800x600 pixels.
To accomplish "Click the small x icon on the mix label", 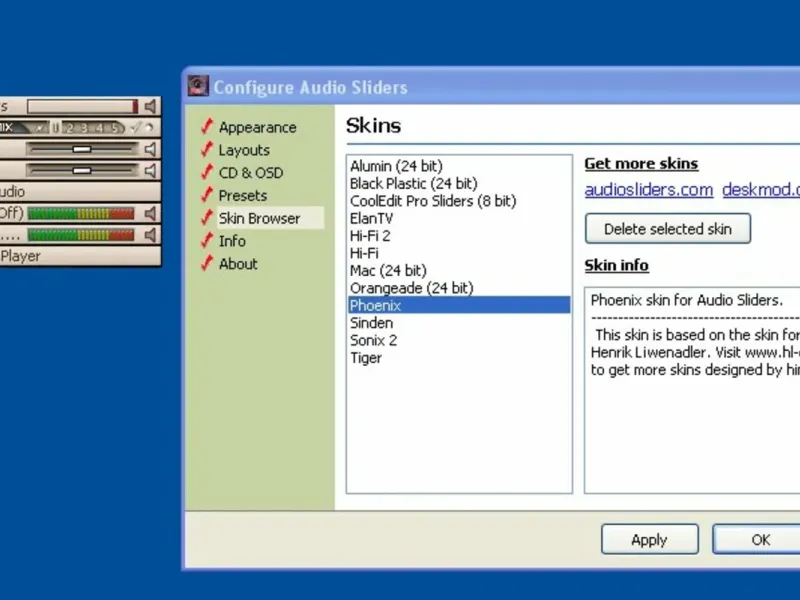I will 39,128.
